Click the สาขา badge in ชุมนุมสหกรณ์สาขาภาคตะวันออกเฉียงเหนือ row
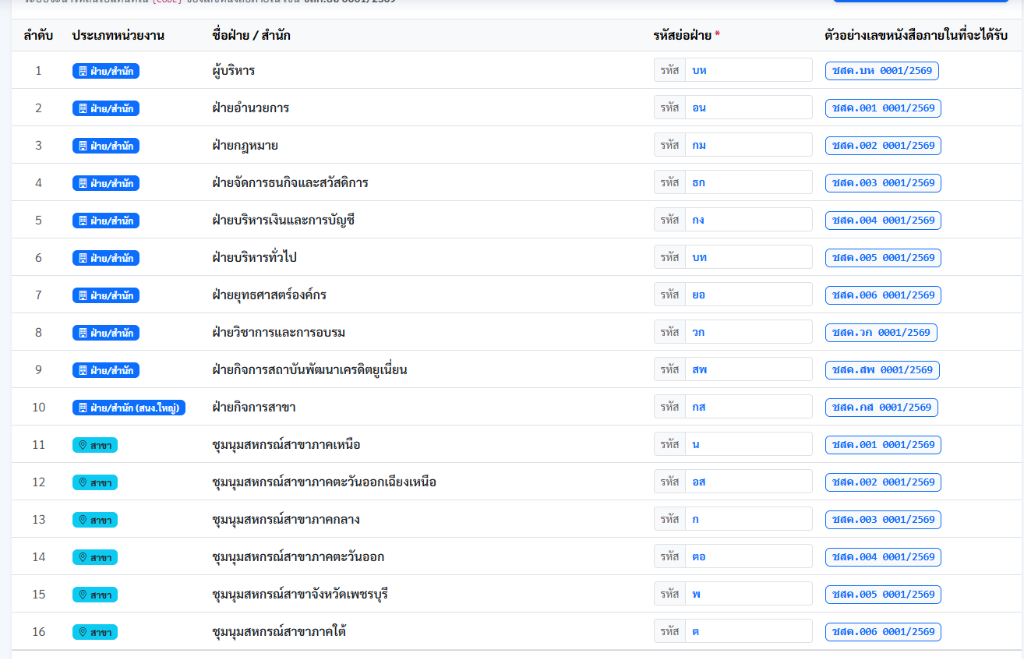Viewport: 1024px width, 659px height. click(x=95, y=483)
